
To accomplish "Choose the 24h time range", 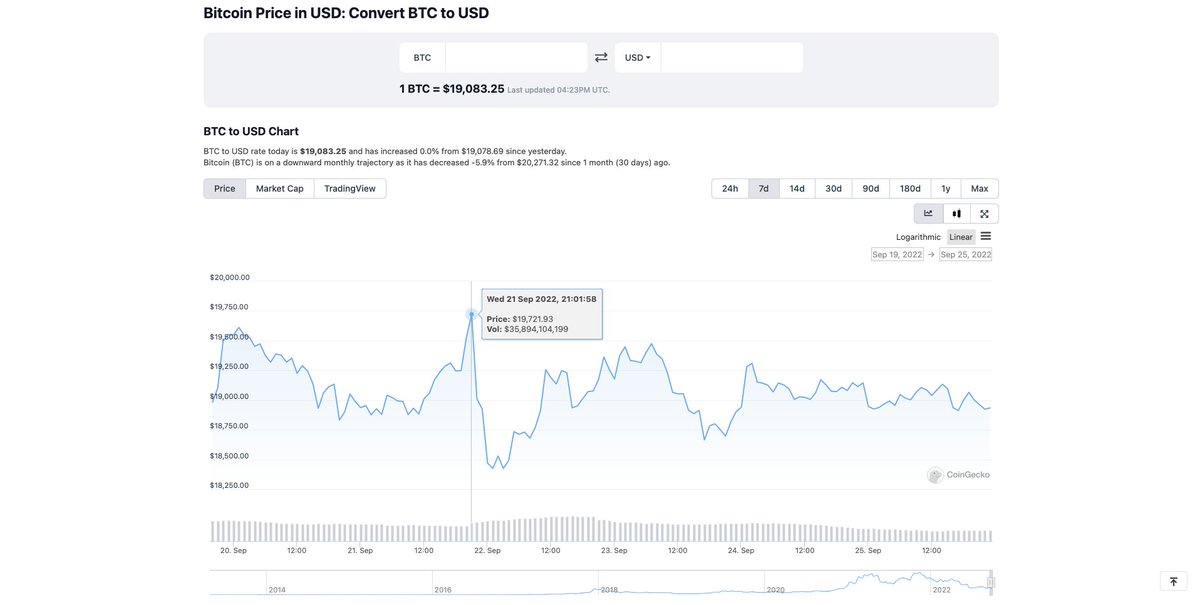I will [730, 188].
